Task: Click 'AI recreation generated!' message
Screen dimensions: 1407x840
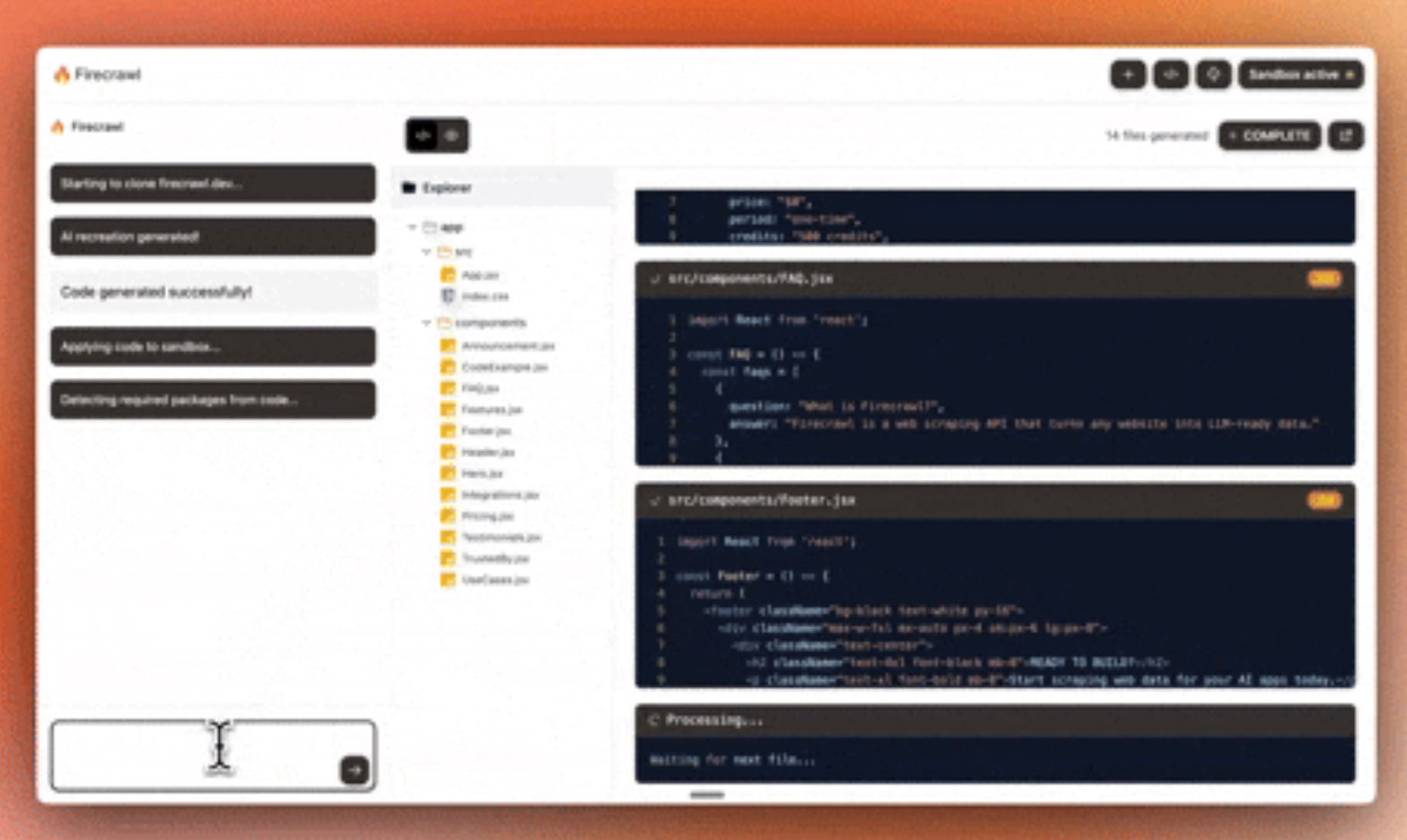Action: click(213, 237)
